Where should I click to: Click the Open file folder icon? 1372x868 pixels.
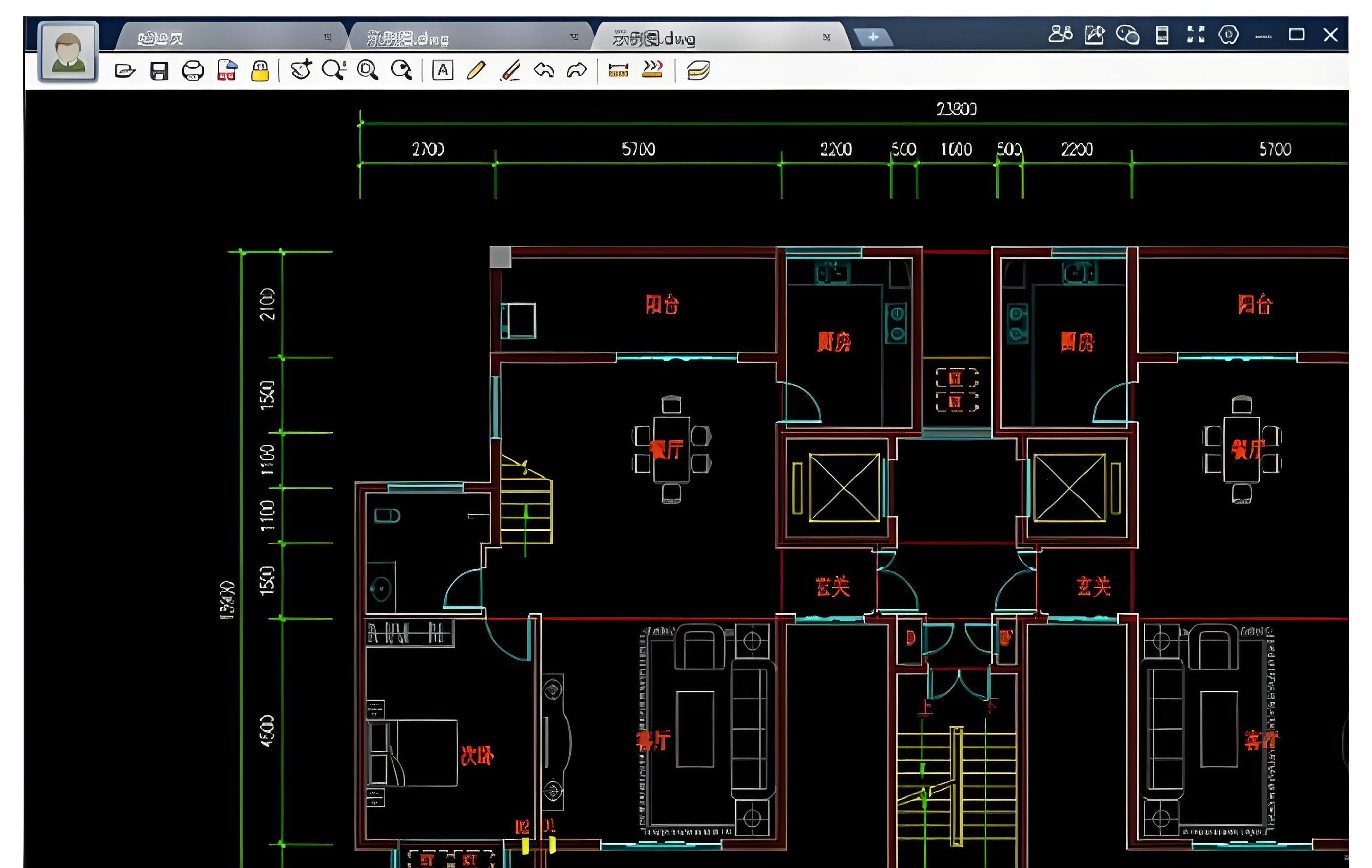click(x=125, y=71)
